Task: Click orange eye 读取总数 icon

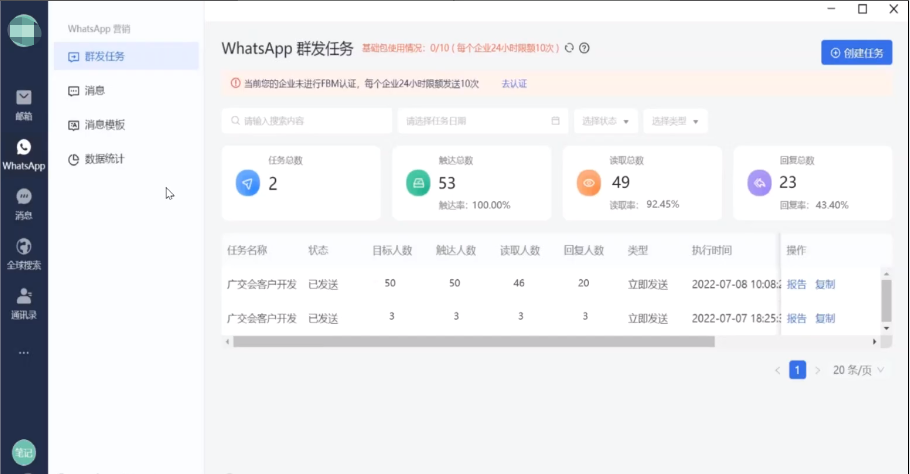Action: point(588,183)
